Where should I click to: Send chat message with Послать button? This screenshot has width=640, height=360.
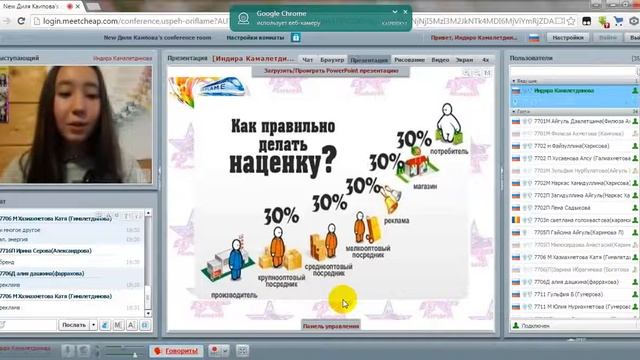[x=74, y=325]
